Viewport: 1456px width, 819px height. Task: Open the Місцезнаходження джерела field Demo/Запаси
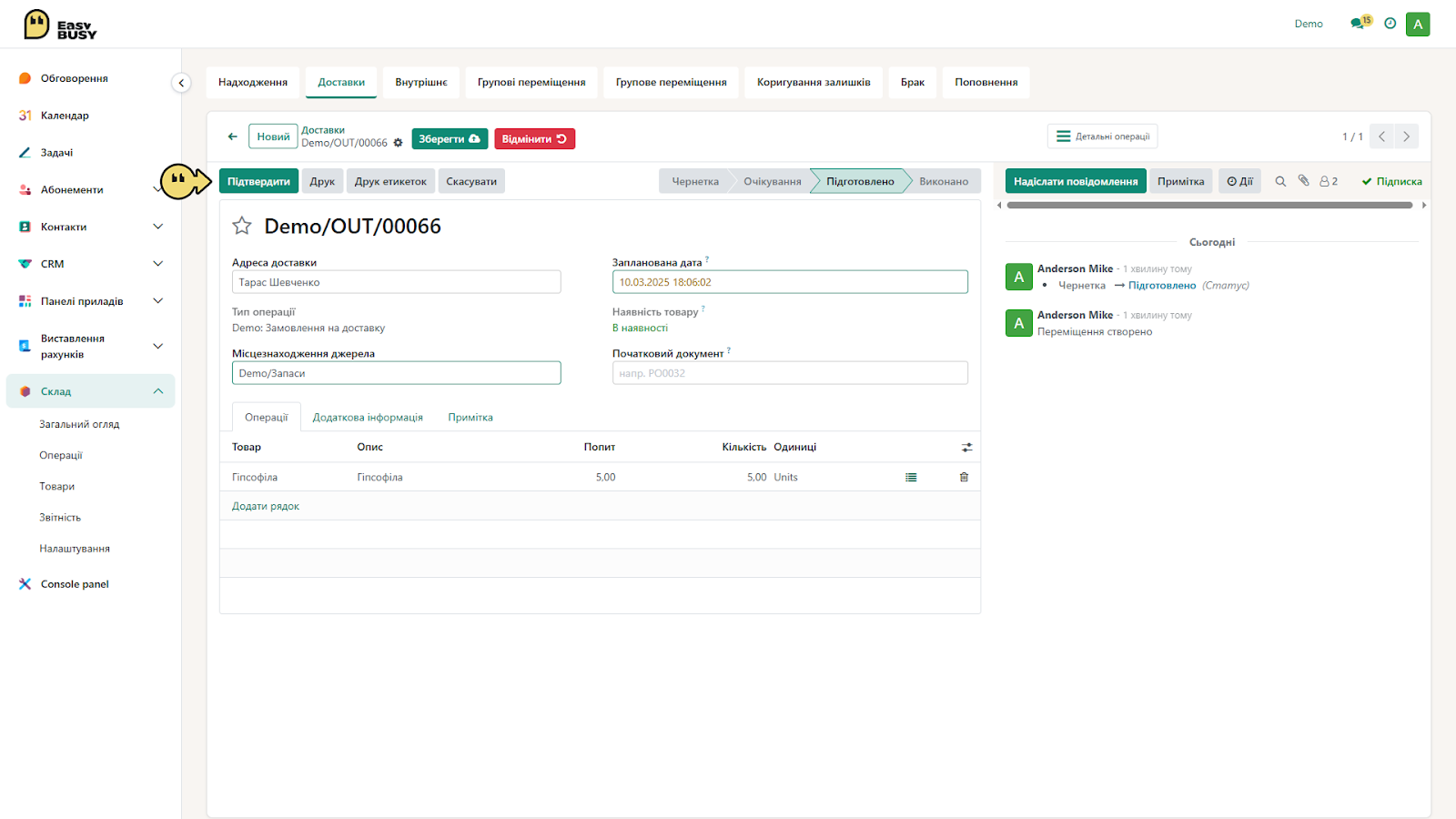(x=396, y=373)
